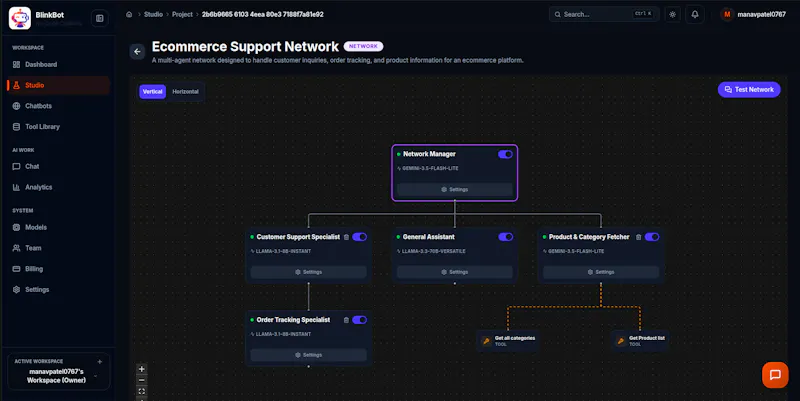800x401 pixels.
Task: Open Product & Category Fetcher Settings
Action: (601, 272)
